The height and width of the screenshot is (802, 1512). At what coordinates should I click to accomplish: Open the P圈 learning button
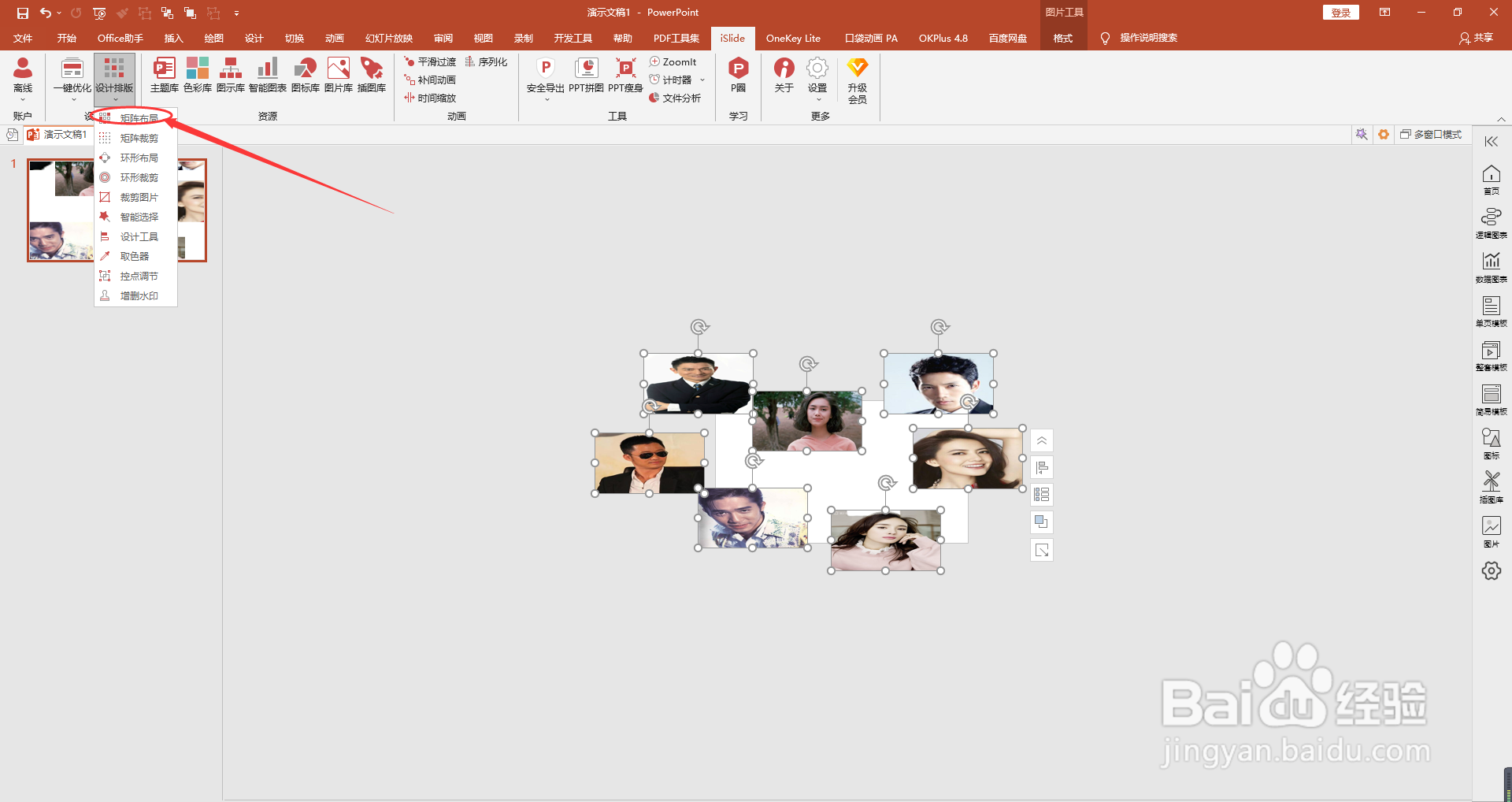pyautogui.click(x=738, y=76)
